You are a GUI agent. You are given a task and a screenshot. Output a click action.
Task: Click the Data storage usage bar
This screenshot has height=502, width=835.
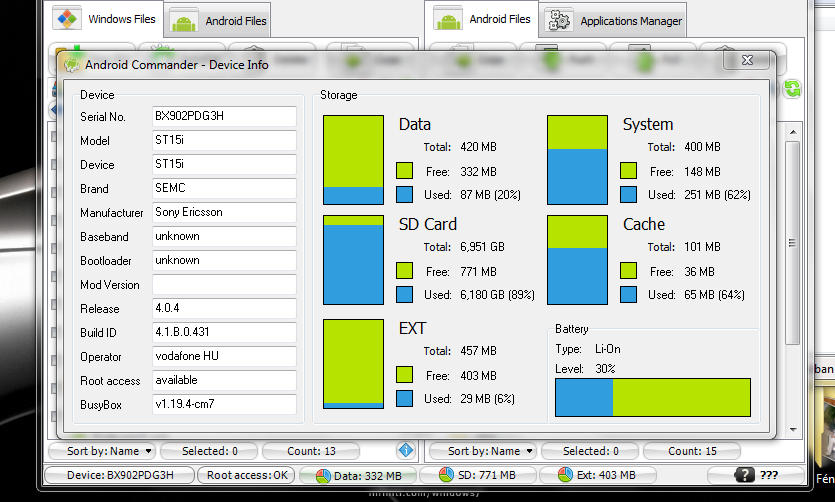[x=354, y=160]
